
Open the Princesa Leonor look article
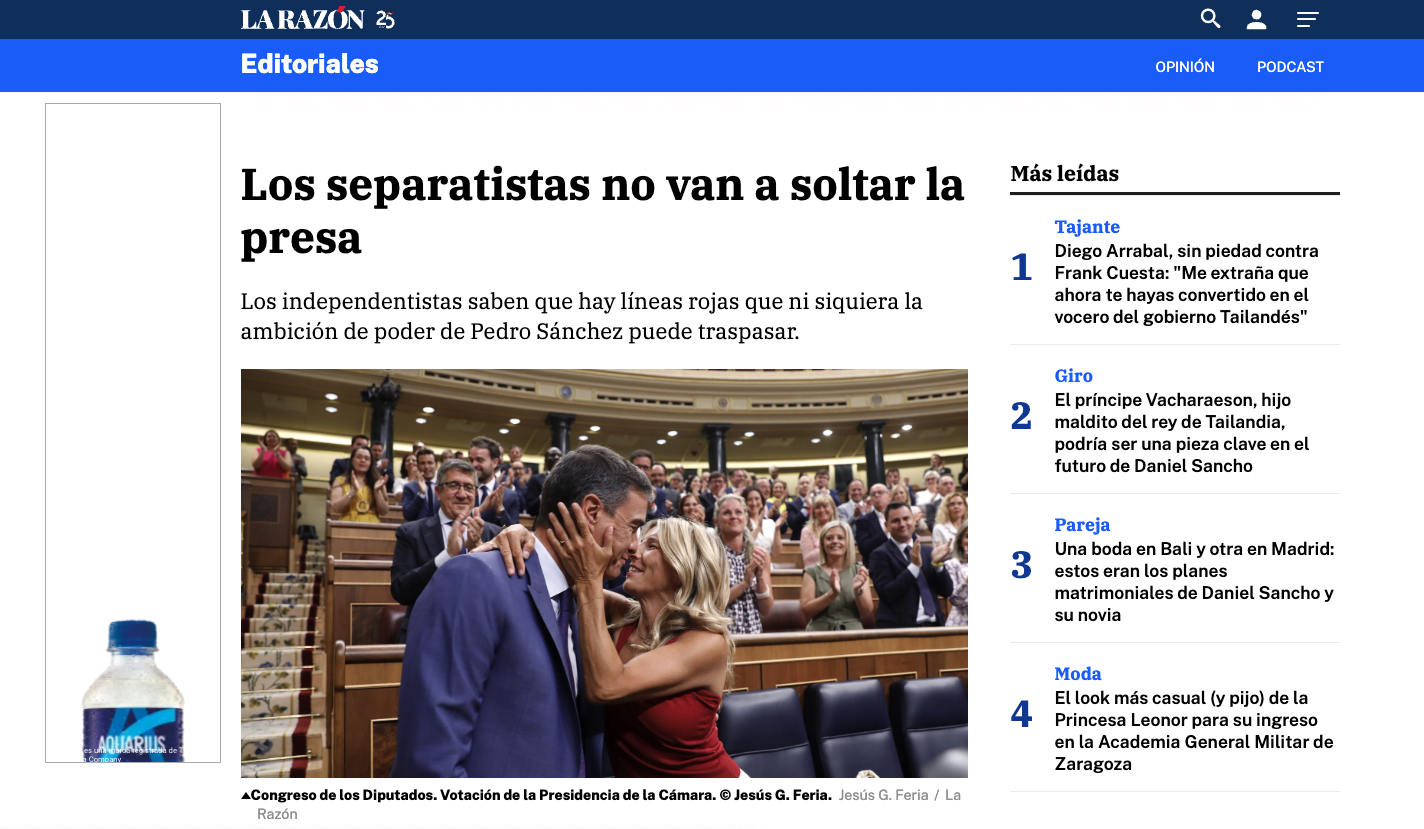1195,731
